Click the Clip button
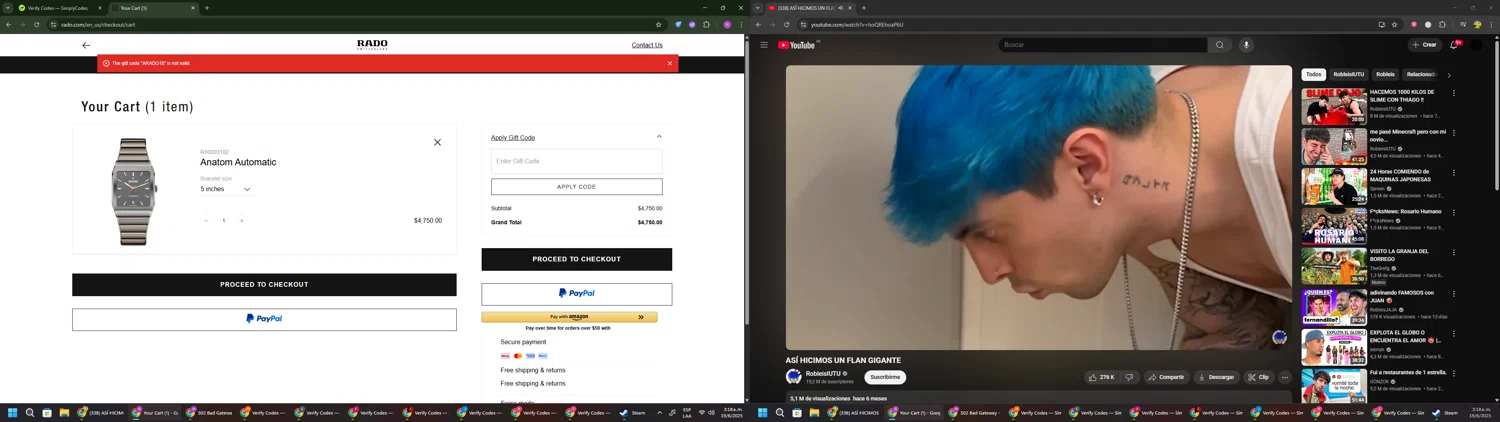The height and width of the screenshot is (422, 1500). [x=1258, y=377]
